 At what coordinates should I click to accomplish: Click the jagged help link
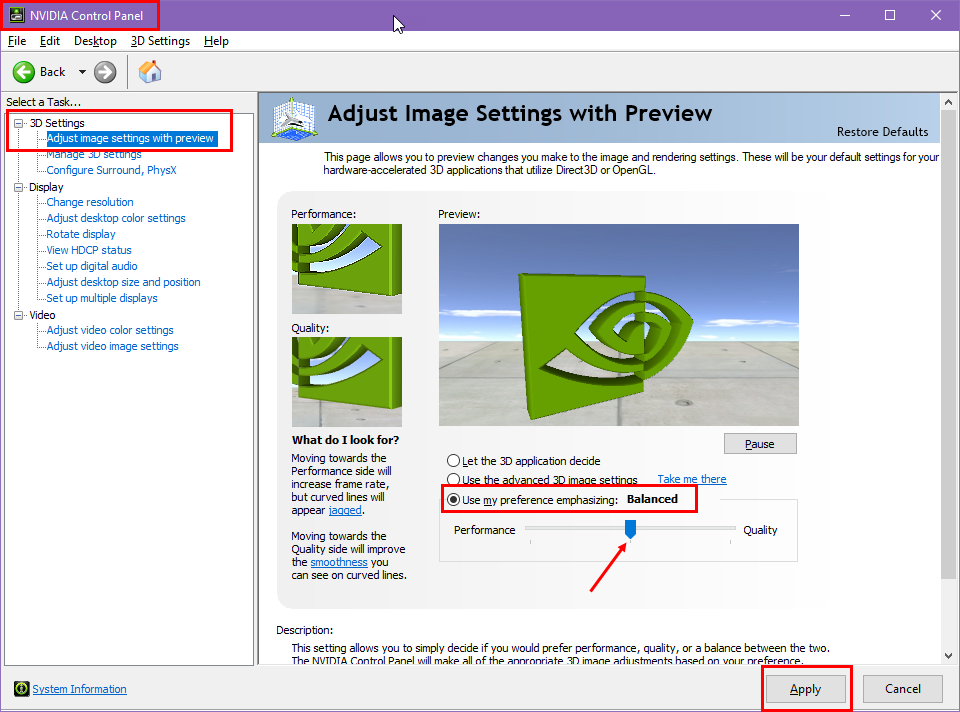345,510
